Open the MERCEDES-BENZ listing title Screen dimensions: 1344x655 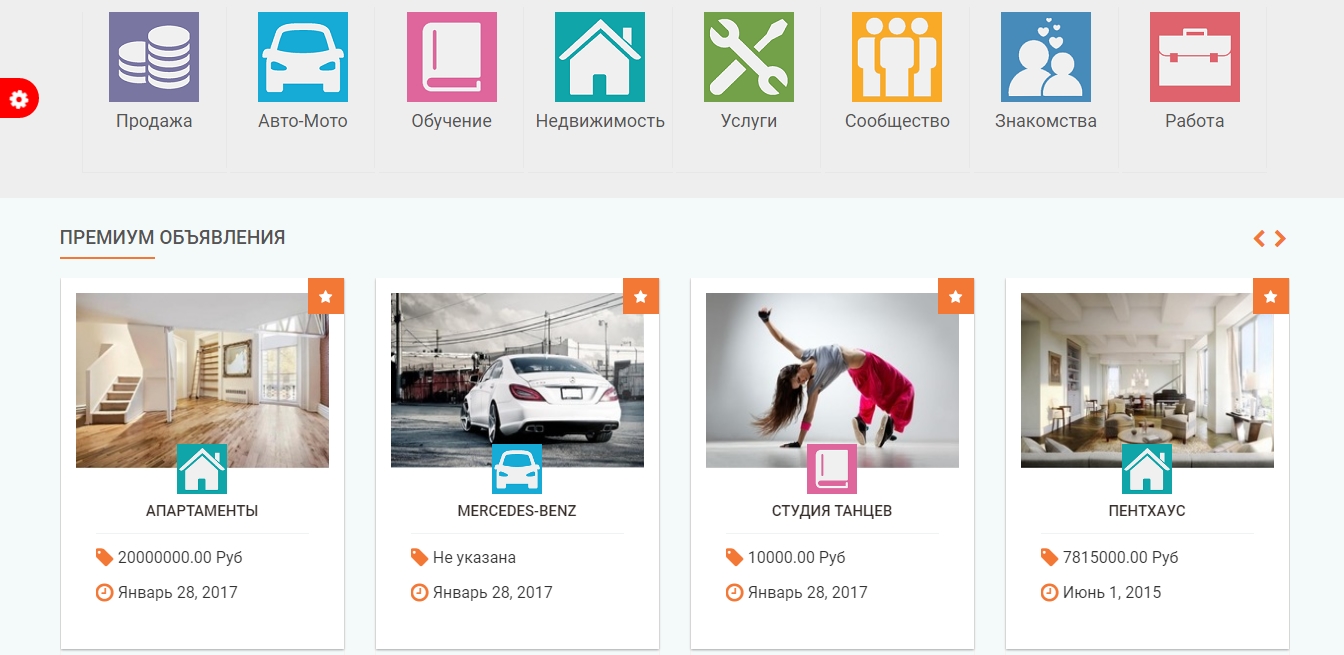coord(517,511)
